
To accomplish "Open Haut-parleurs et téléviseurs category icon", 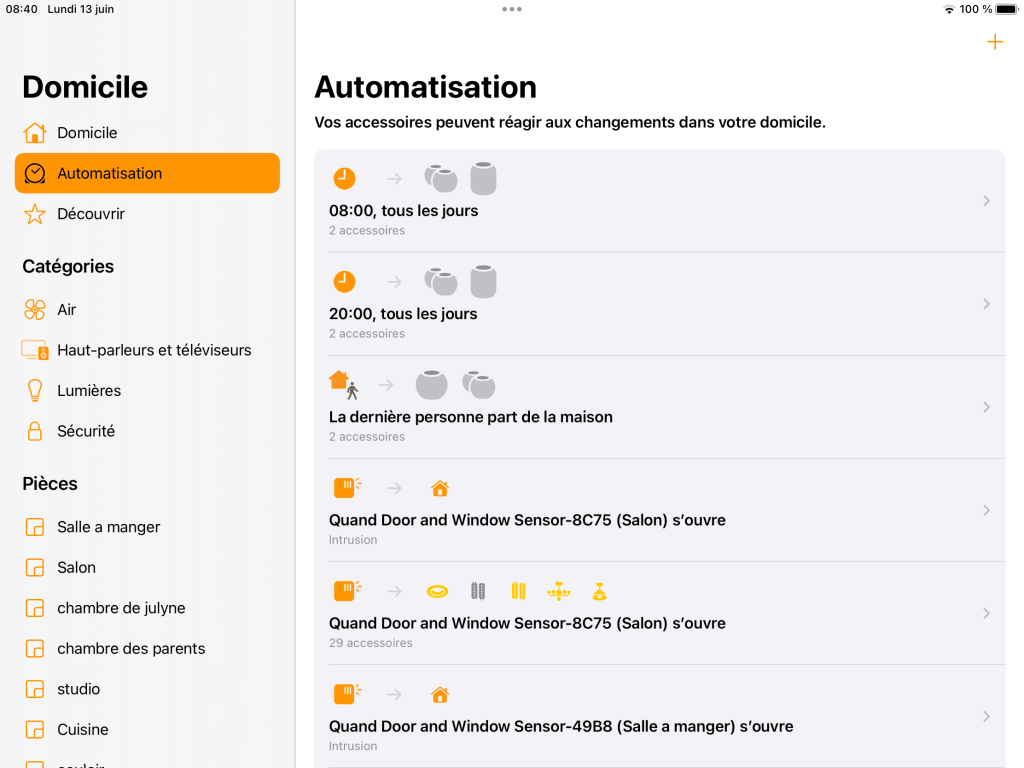I will (x=35, y=351).
